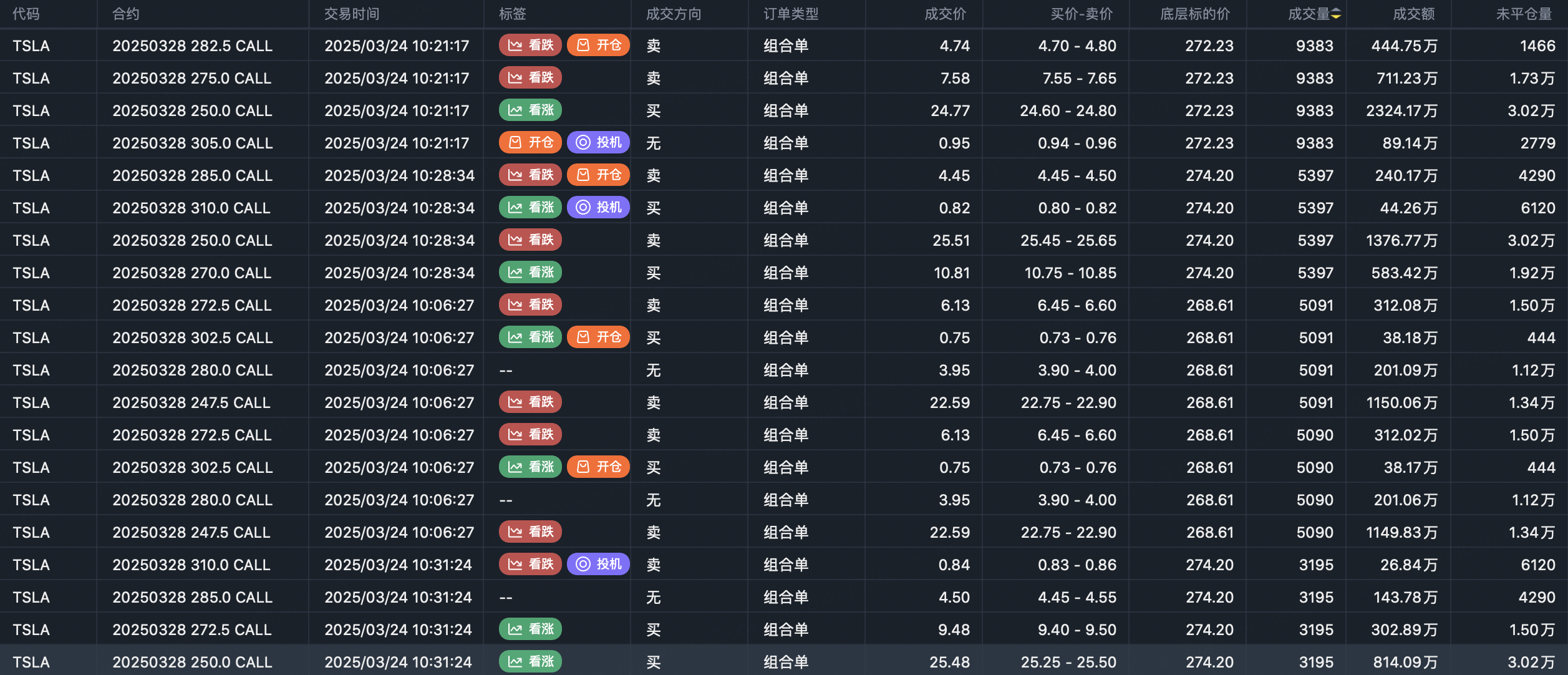Screen dimensions: 1568x675
Task: Click 未平仓量 value 2779
Action: tap(1537, 143)
